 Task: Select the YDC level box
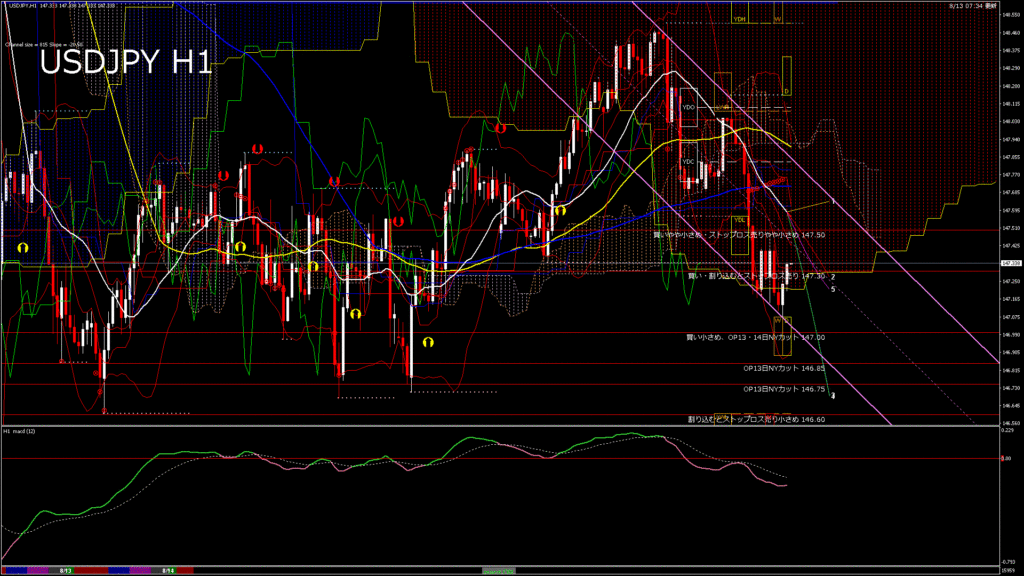click(x=688, y=162)
